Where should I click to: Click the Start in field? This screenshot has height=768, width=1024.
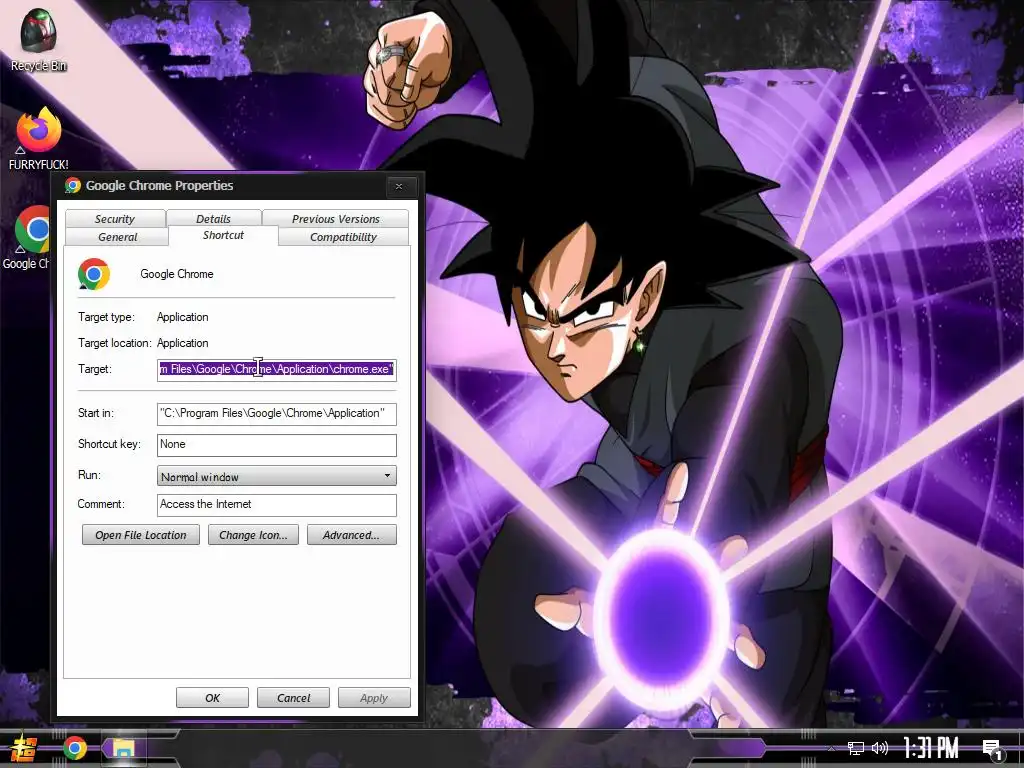pos(276,413)
